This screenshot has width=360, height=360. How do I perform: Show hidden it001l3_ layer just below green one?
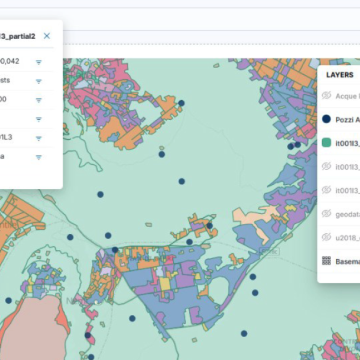326,166
